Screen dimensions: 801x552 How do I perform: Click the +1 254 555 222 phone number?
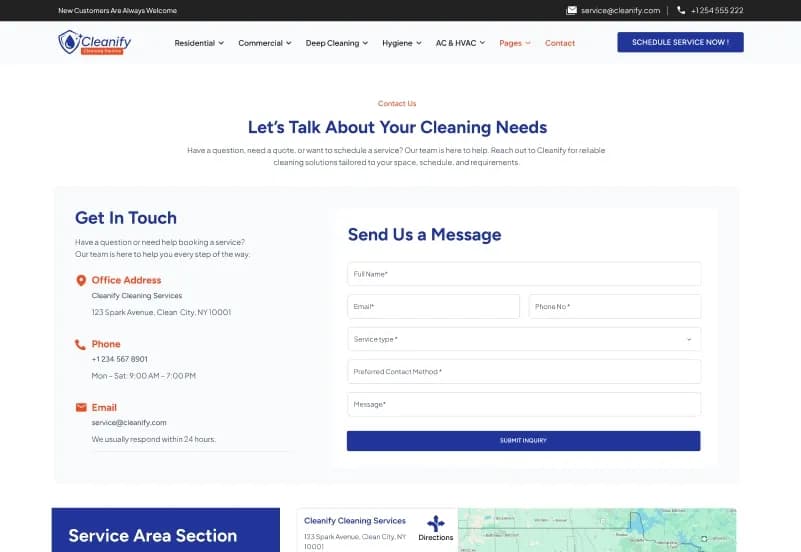pyautogui.click(x=717, y=10)
